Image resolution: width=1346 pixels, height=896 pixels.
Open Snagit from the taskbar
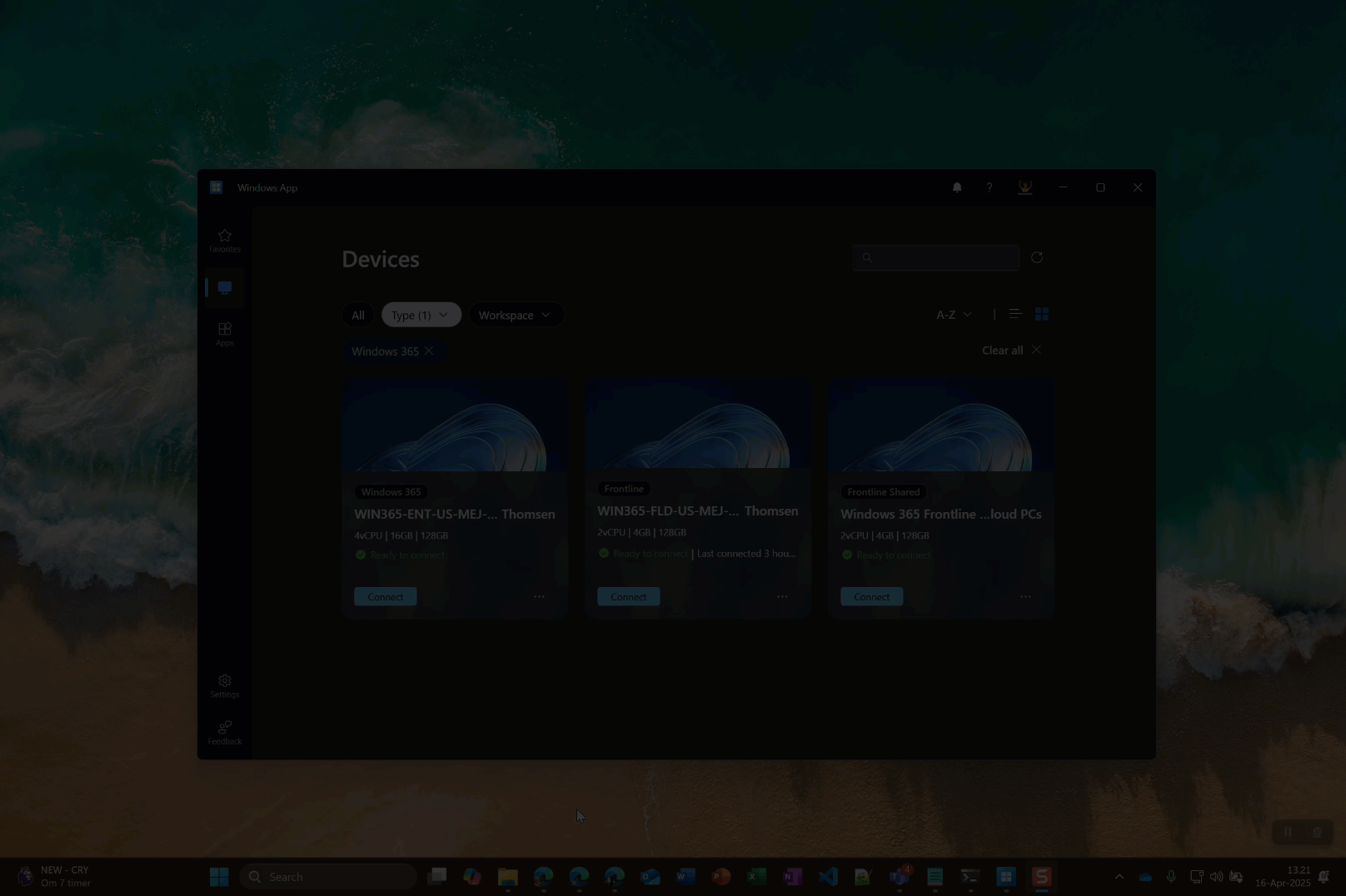point(1042,877)
